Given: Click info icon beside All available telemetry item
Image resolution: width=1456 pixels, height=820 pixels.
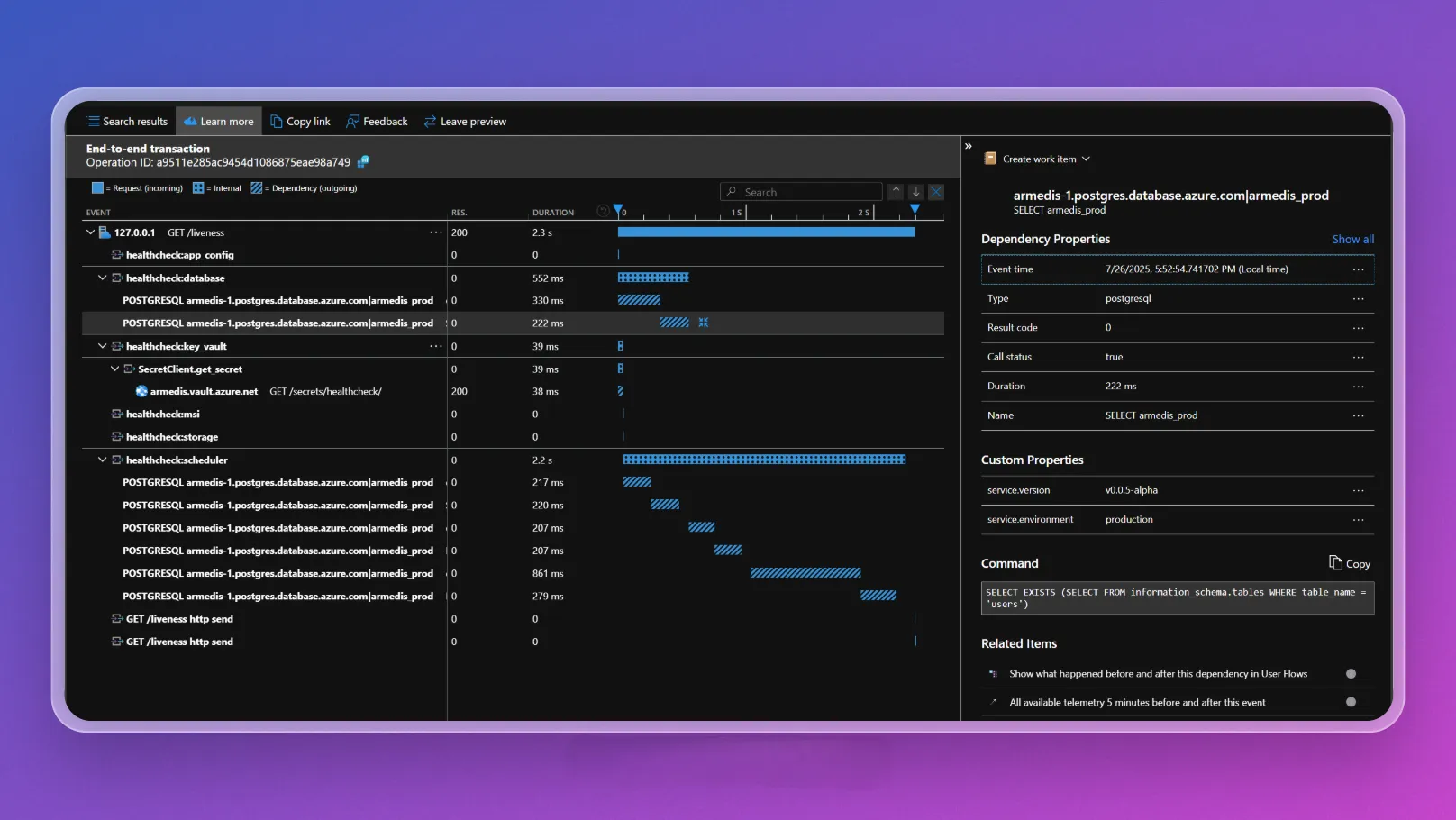Looking at the screenshot, I should pos(1351,702).
